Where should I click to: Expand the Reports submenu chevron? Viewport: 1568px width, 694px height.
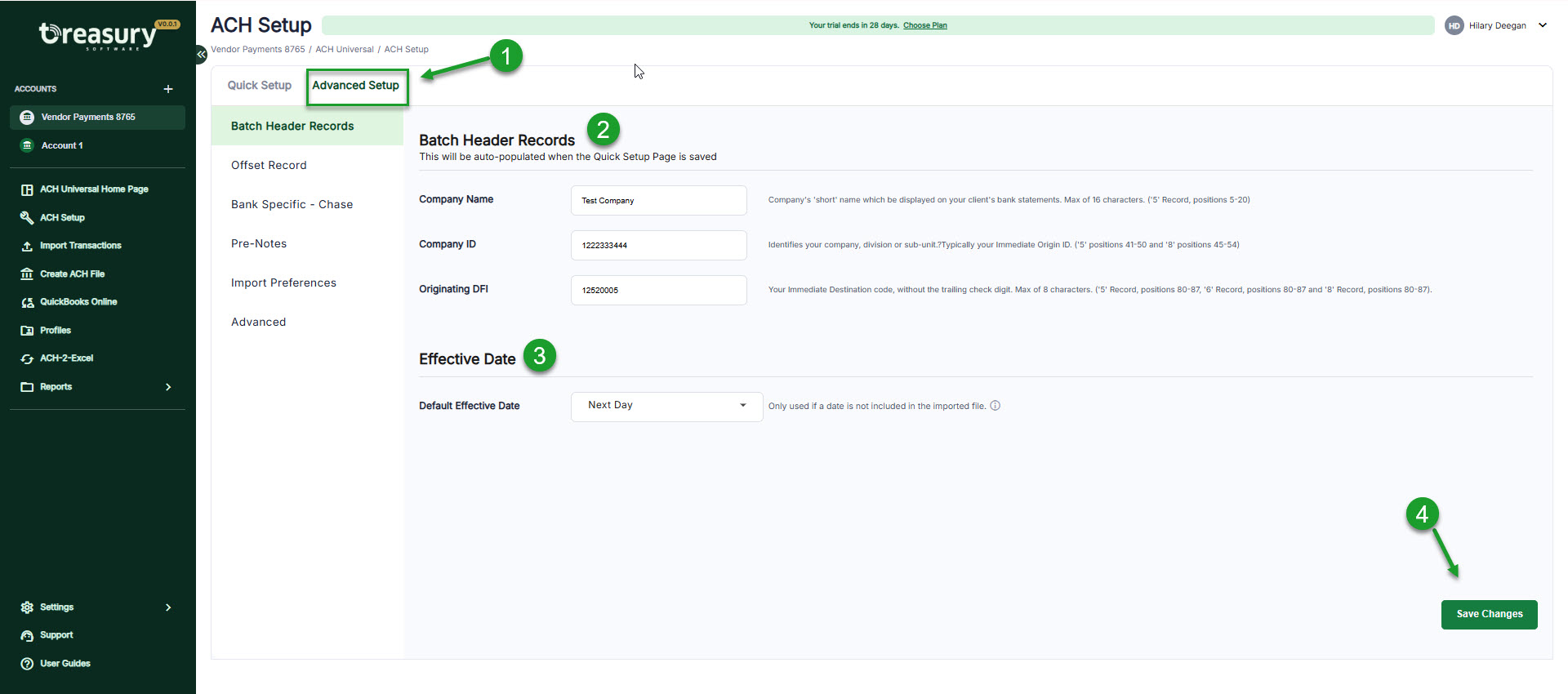pyautogui.click(x=168, y=387)
